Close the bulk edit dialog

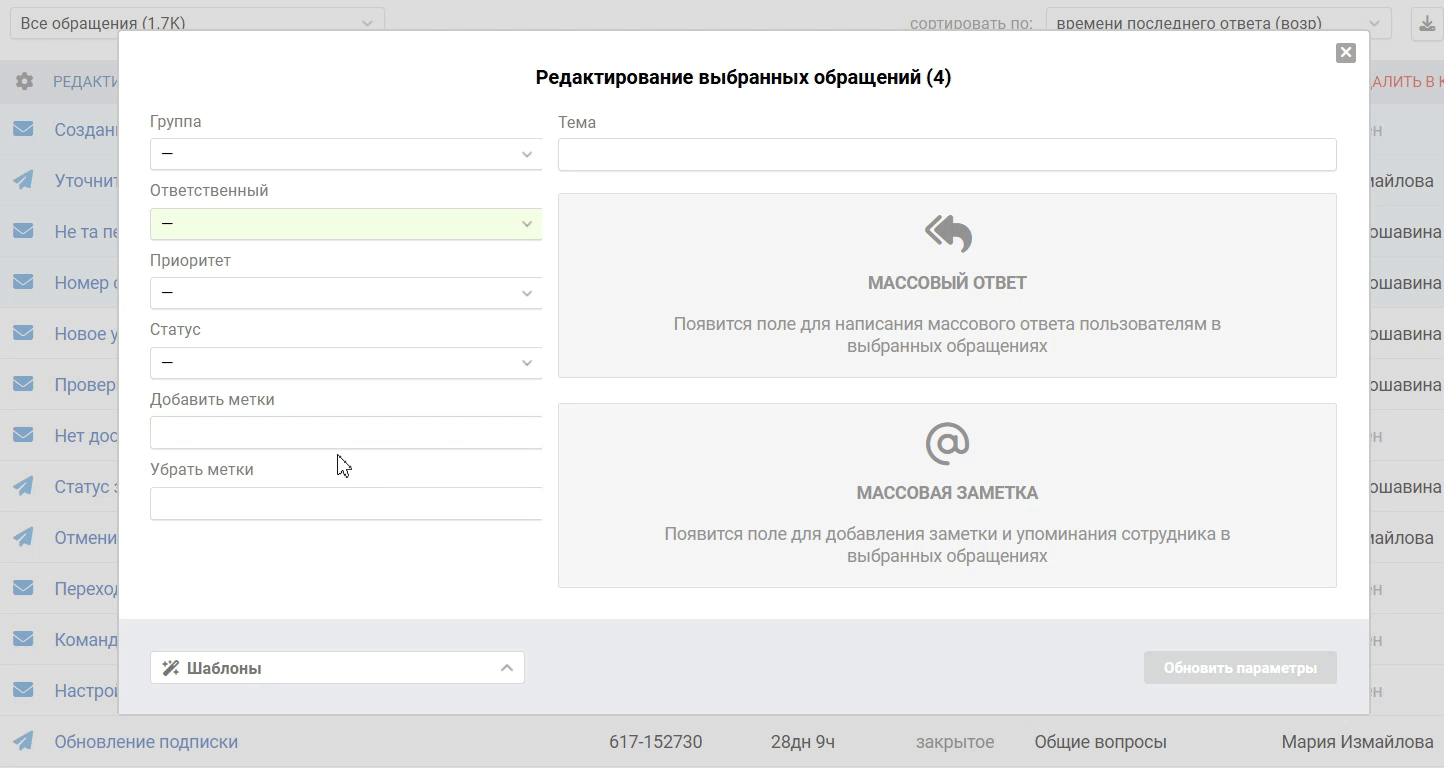(1346, 53)
